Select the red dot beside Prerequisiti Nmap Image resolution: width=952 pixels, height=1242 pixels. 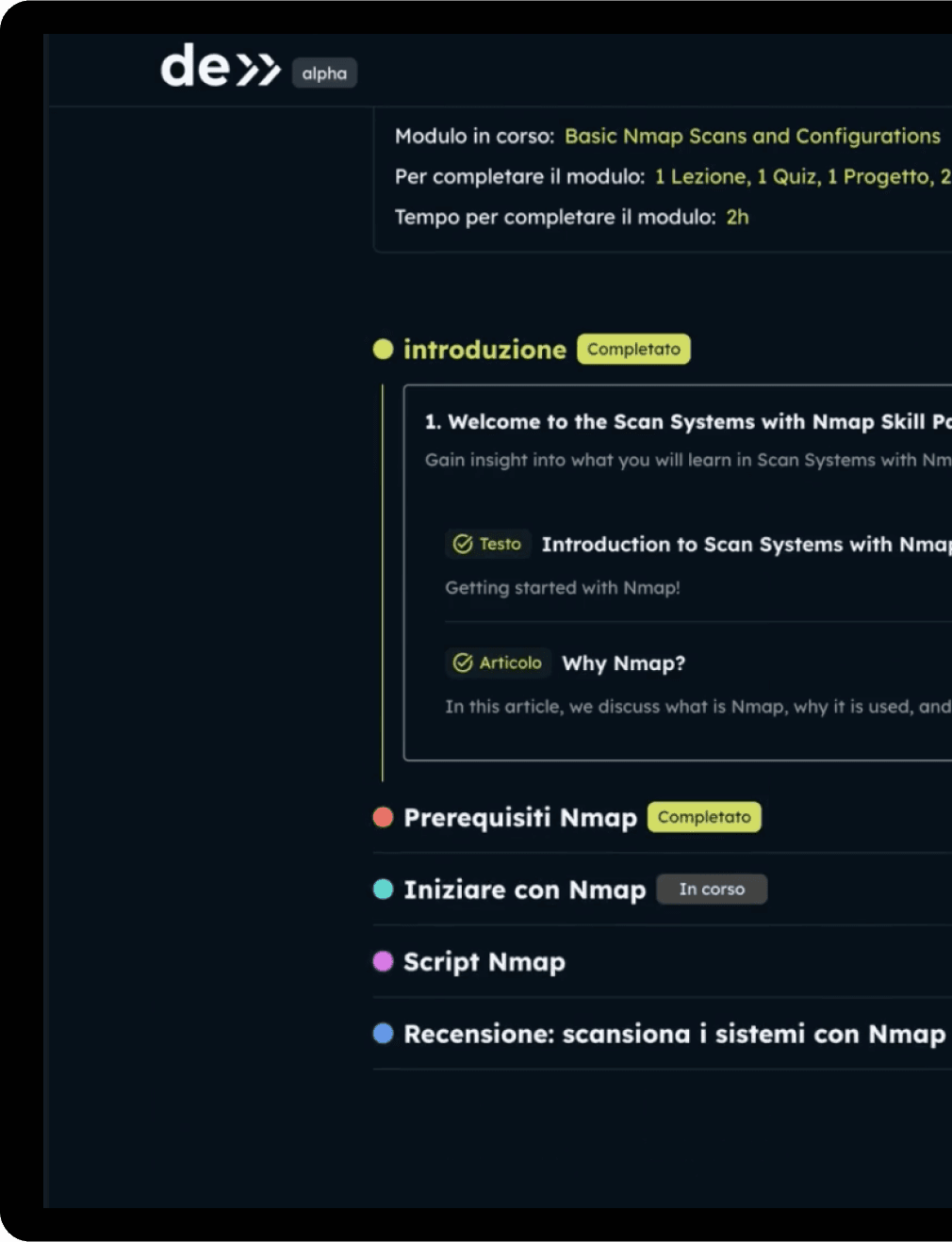383,817
